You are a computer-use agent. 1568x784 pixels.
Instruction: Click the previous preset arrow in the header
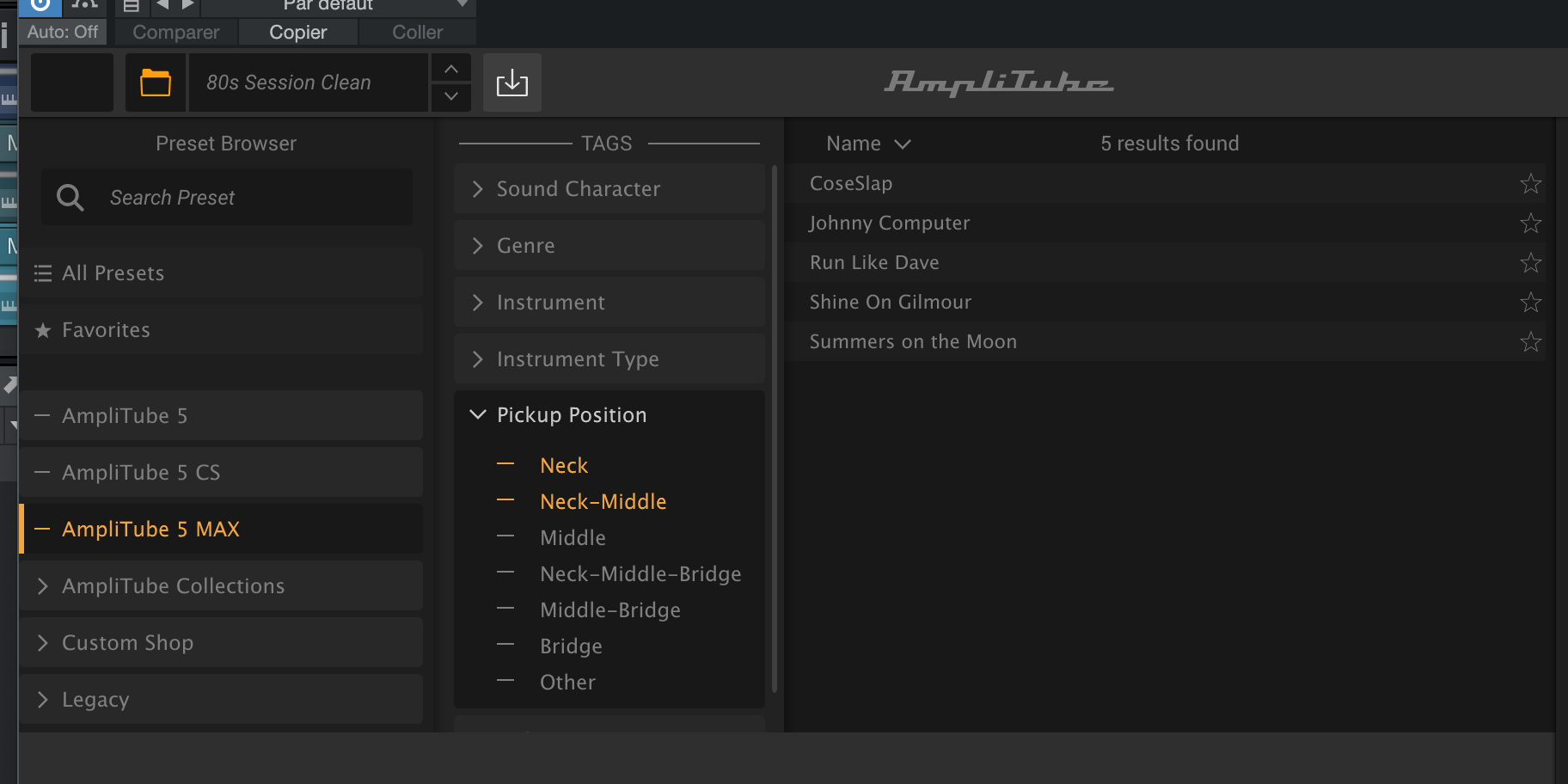pos(160,4)
